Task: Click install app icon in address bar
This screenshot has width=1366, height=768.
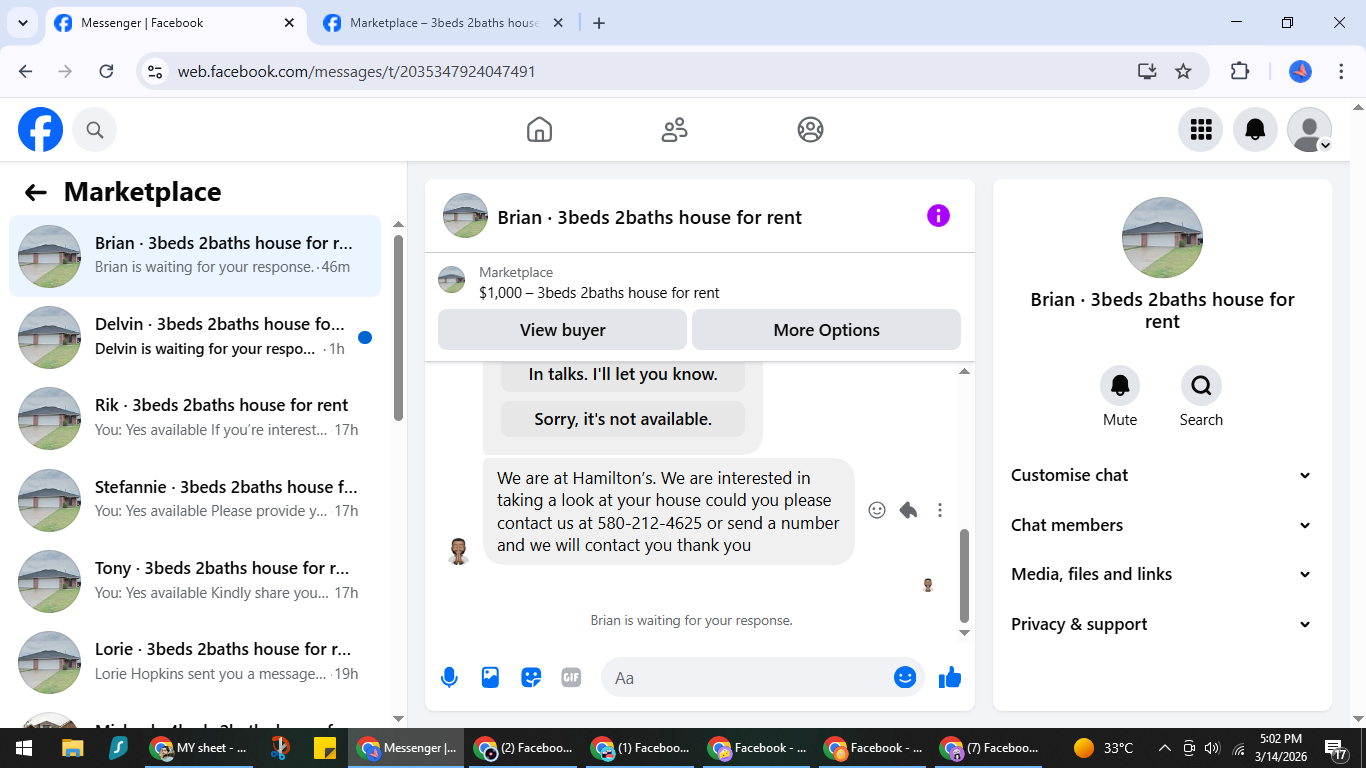Action: (x=1147, y=71)
